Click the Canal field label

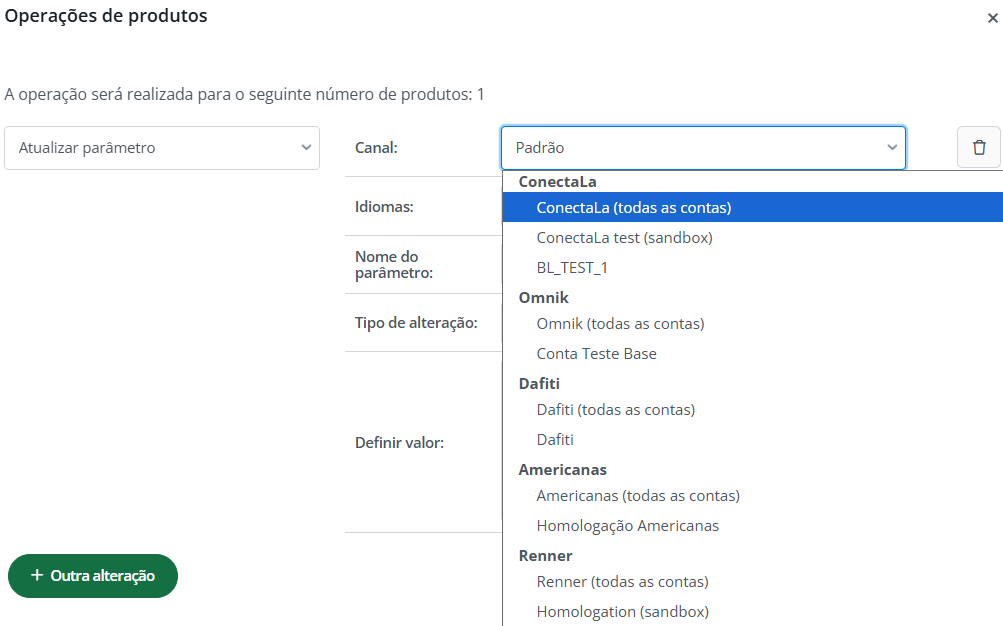point(376,148)
